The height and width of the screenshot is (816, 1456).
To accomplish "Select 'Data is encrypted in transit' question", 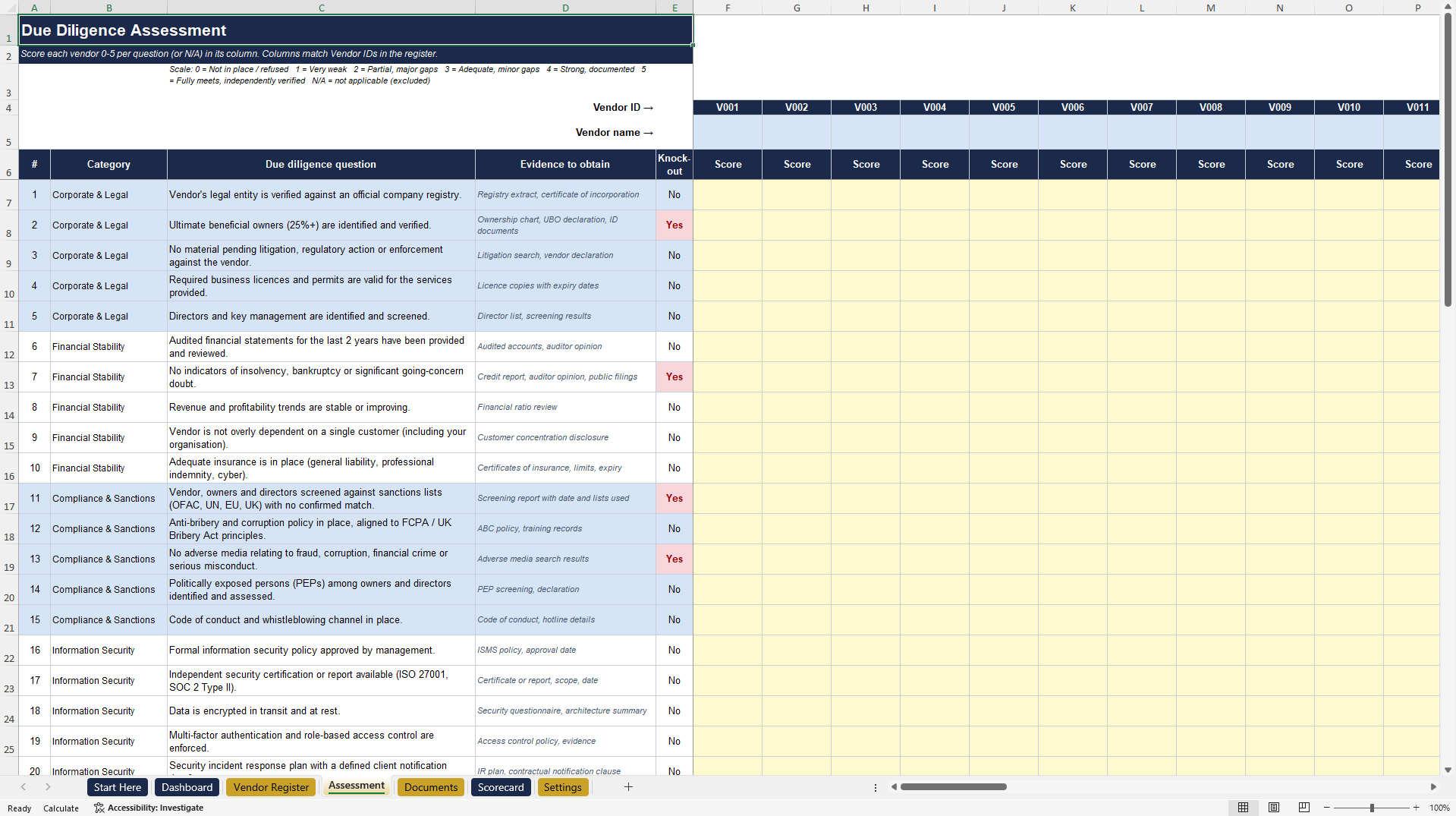I will [321, 711].
